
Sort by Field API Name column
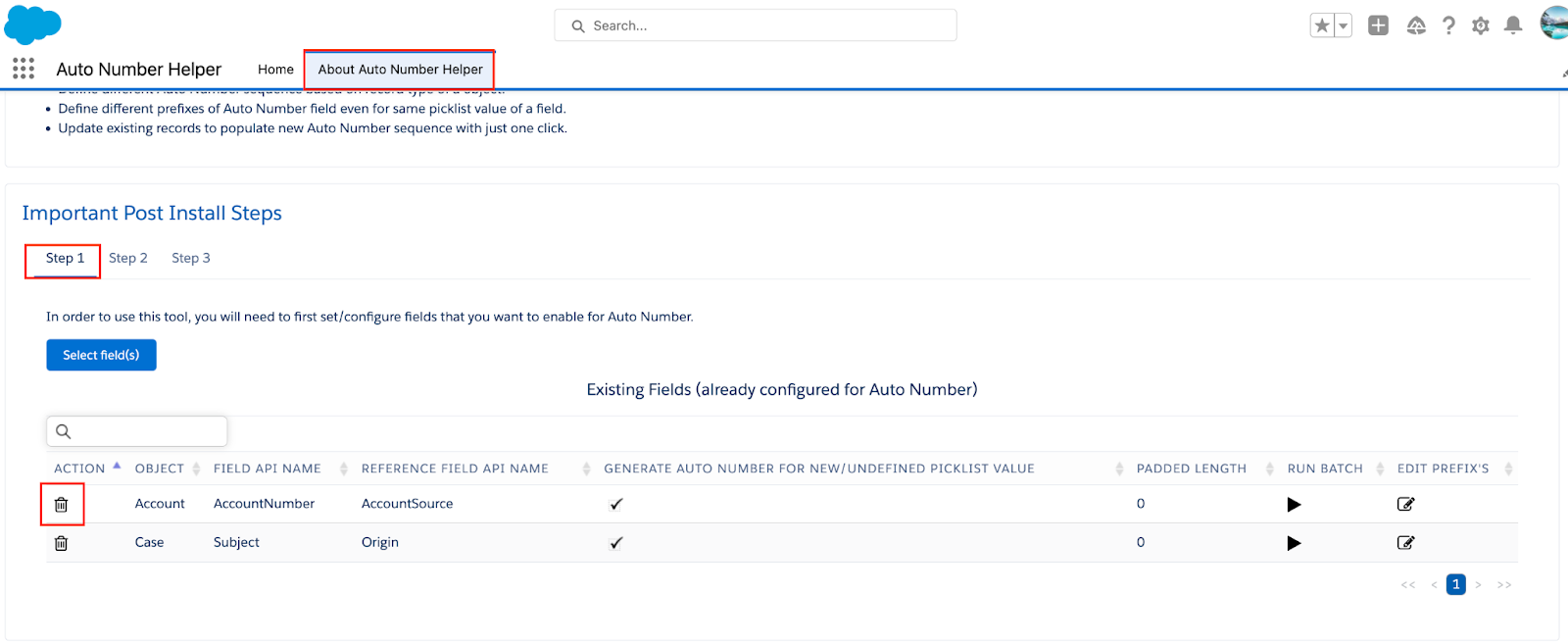(x=280, y=469)
